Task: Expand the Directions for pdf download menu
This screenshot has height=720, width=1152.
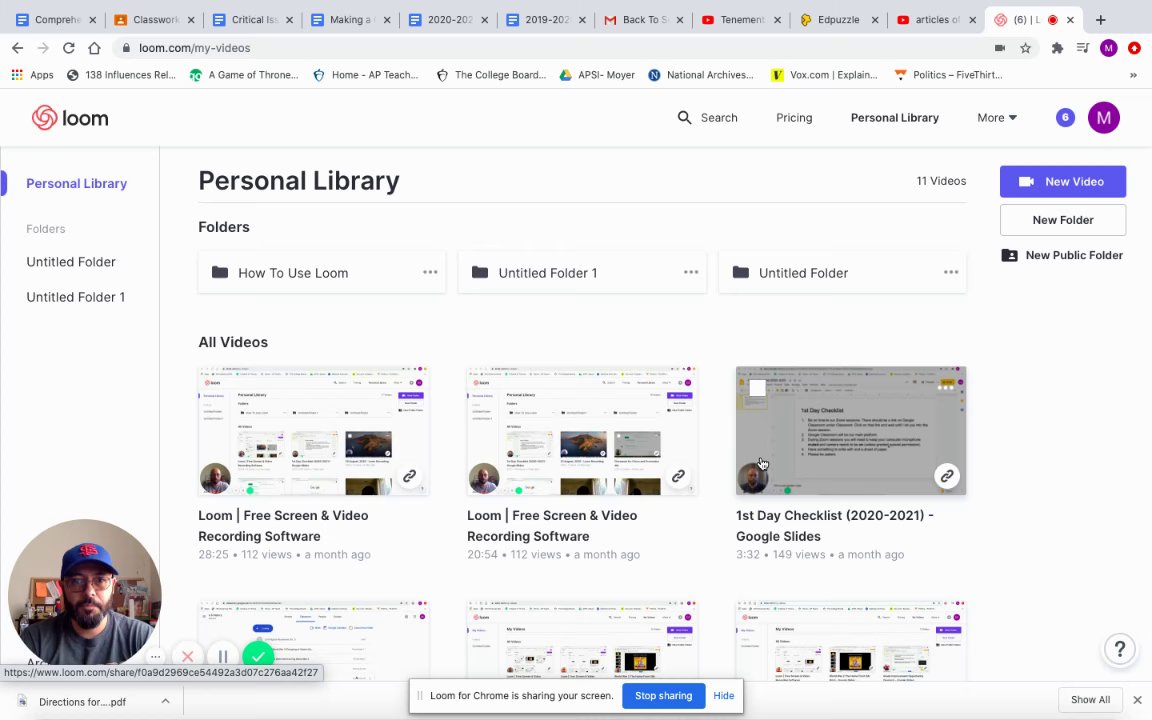Action: pos(165,701)
